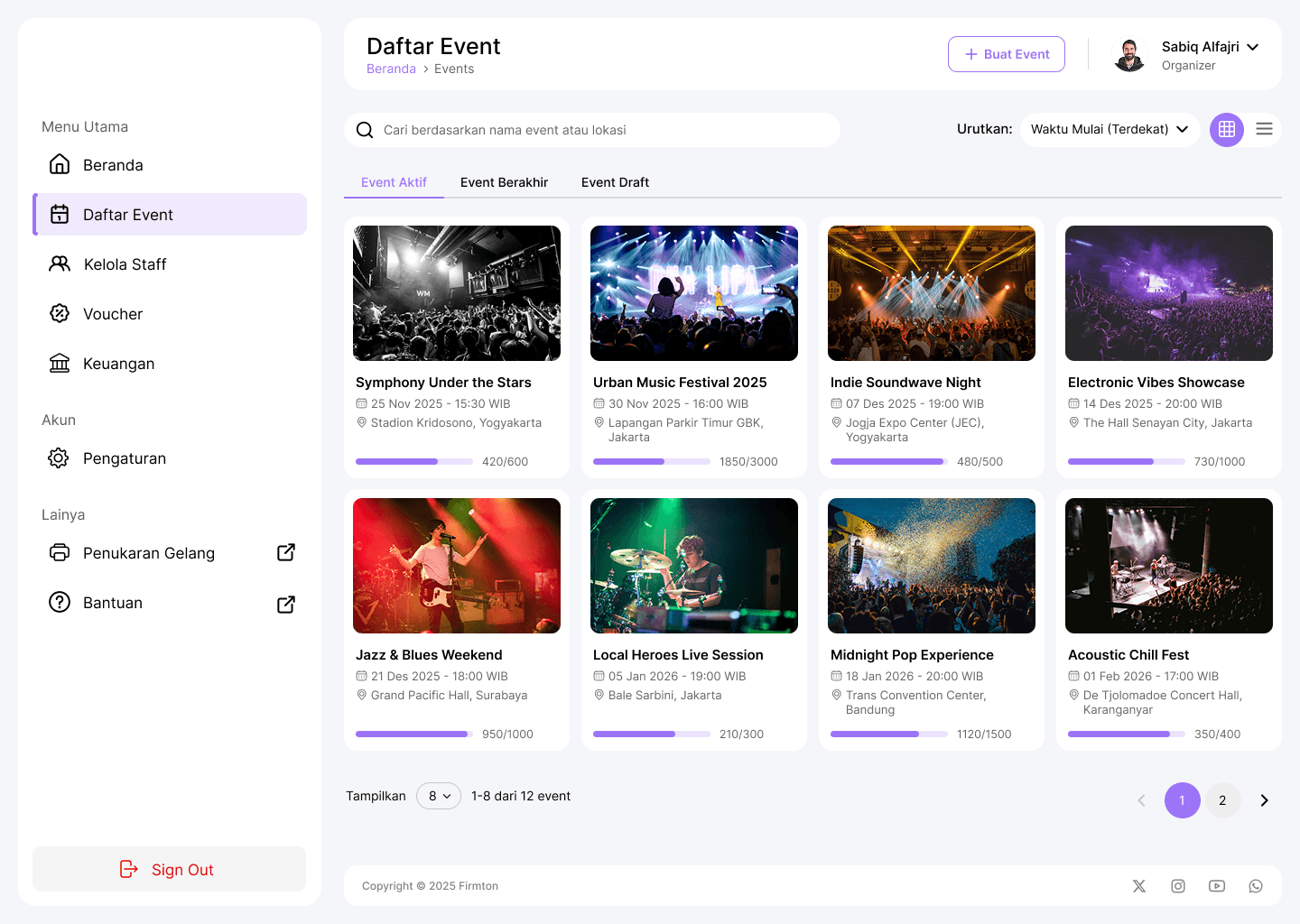Open Indie Soundwave Night event image
Screen dimensions: 1300x924
coord(932,293)
